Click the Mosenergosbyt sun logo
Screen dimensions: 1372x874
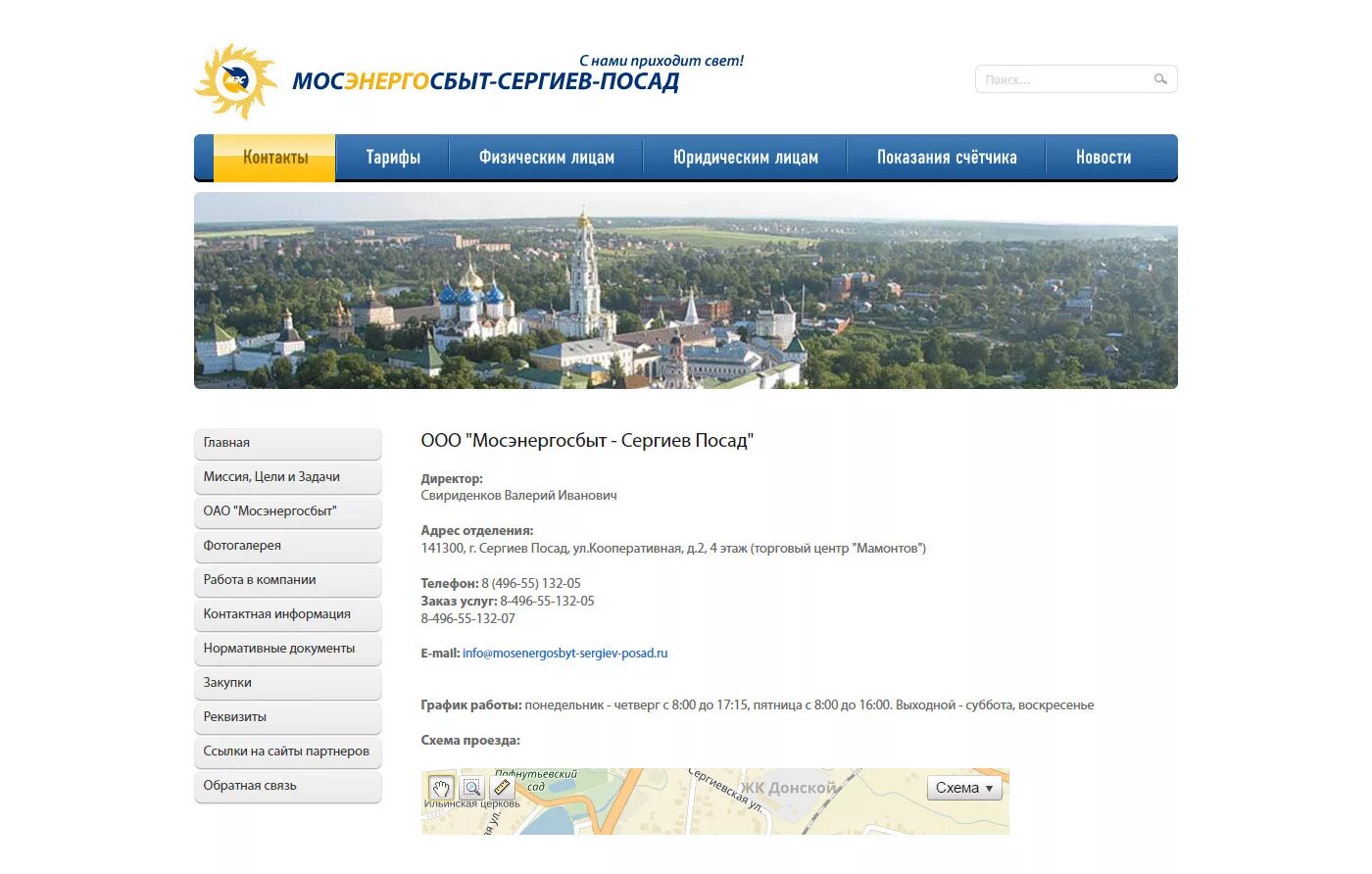point(236,81)
